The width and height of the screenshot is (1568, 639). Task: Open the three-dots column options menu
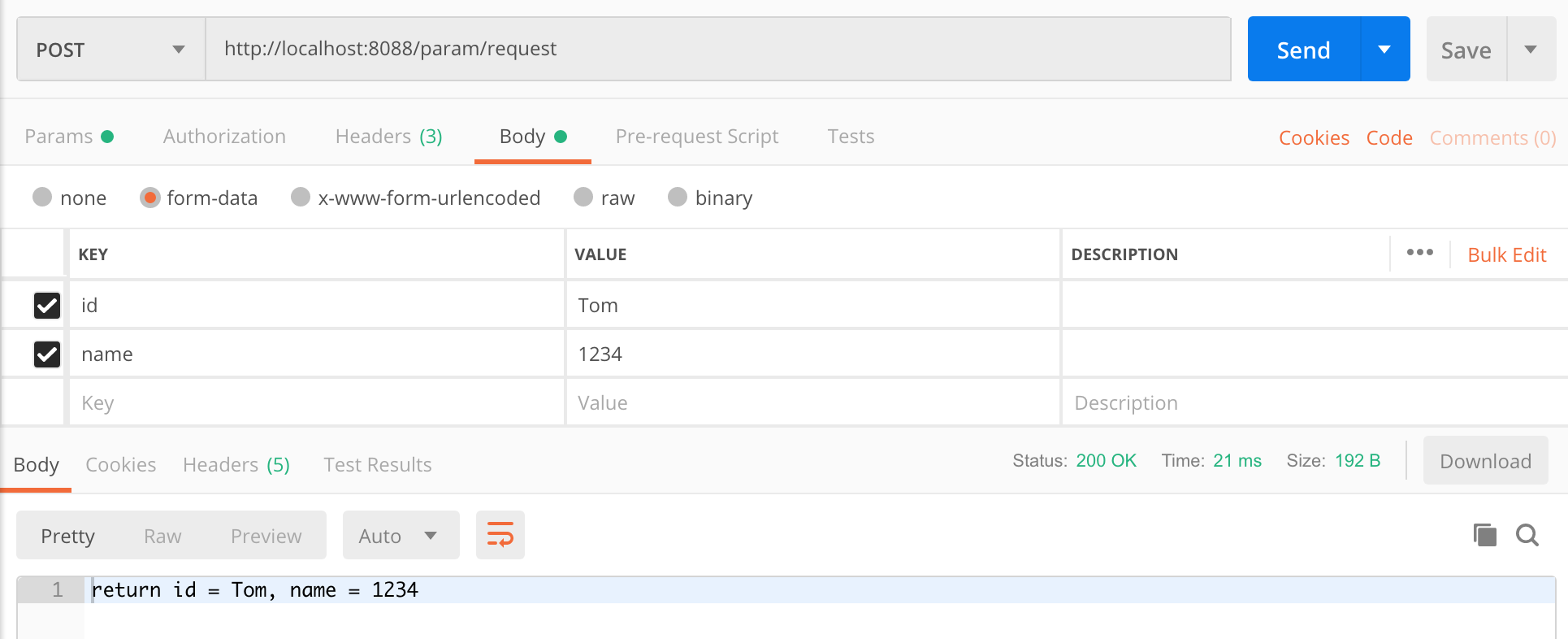(1419, 253)
